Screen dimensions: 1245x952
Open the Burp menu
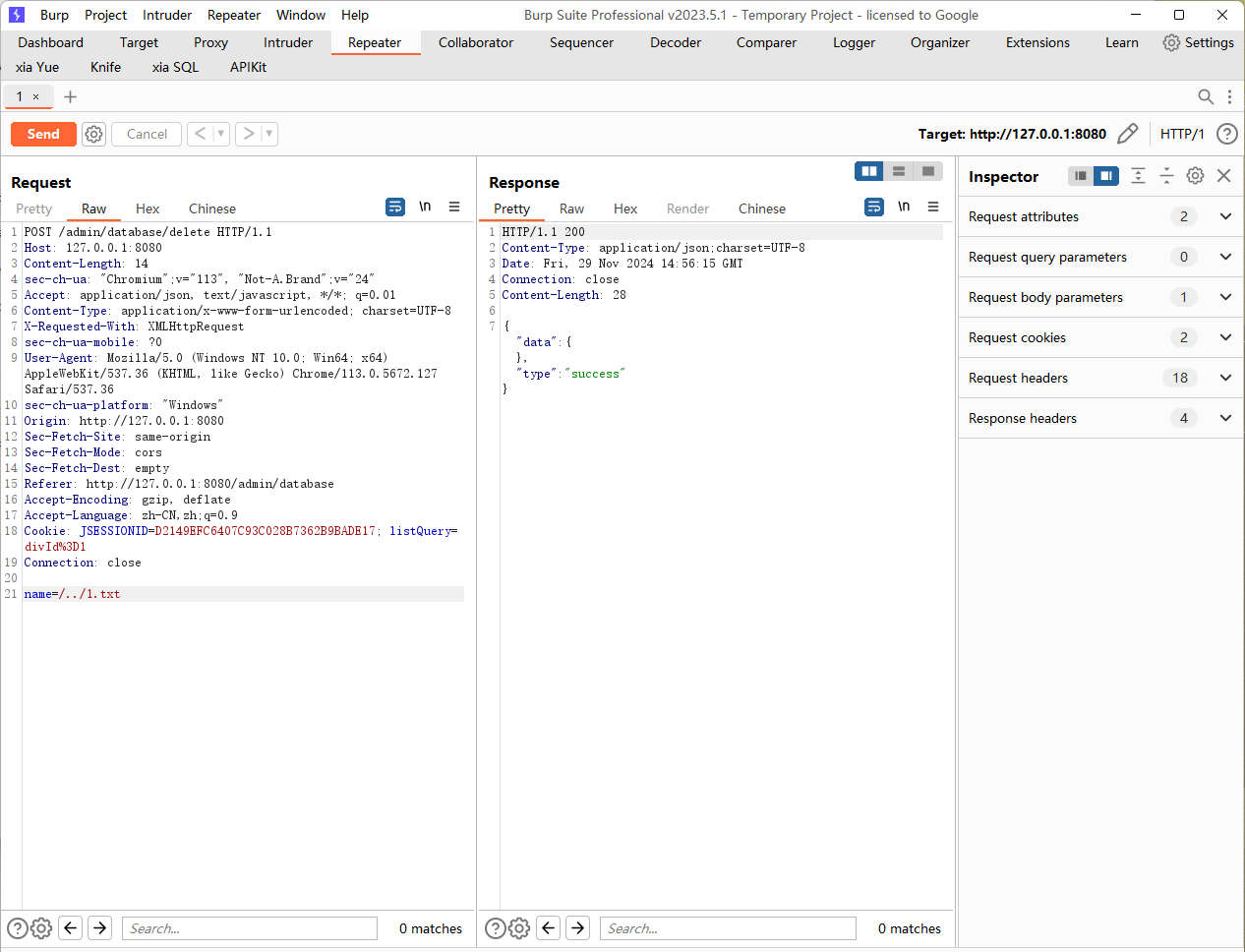click(x=54, y=15)
